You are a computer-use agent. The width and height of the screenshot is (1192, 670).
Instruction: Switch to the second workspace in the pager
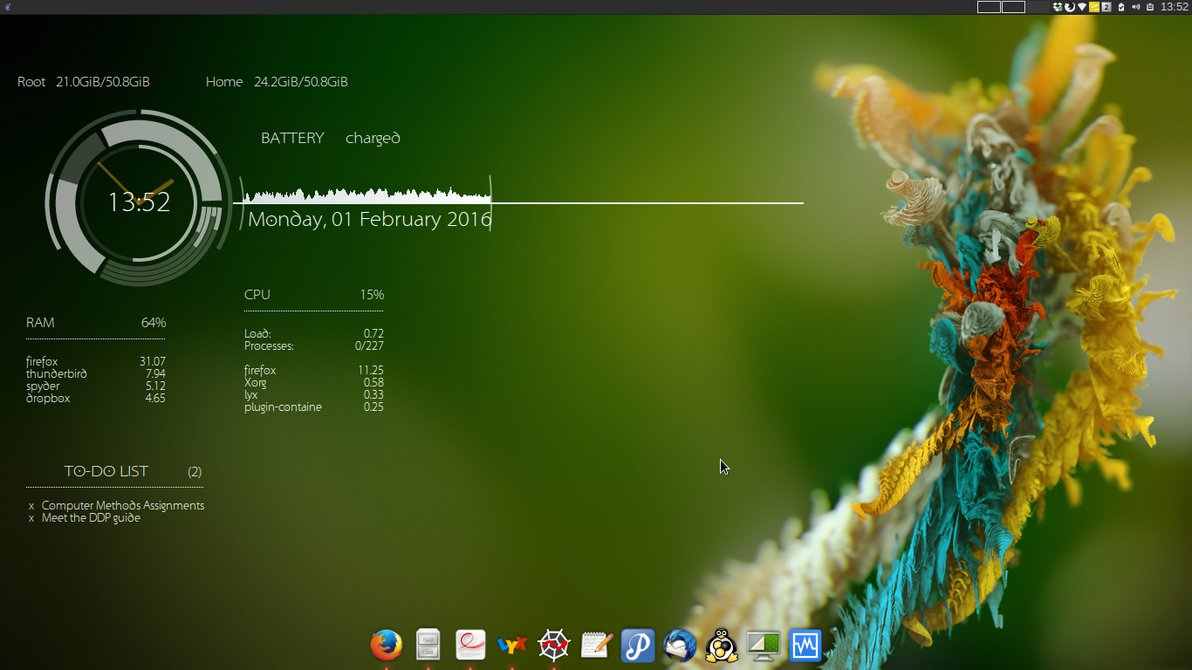point(1014,6)
